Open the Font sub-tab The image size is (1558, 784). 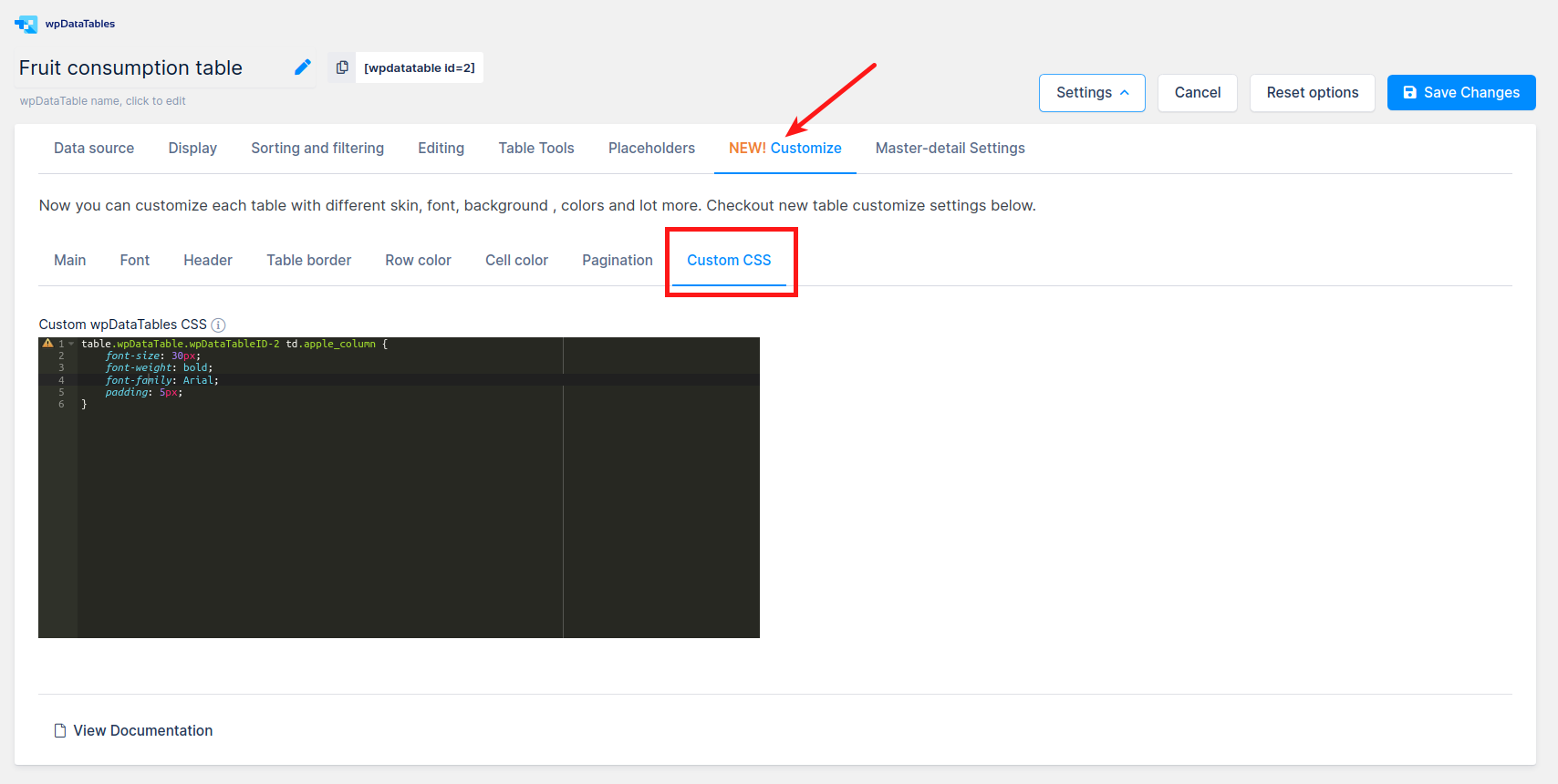coord(134,260)
